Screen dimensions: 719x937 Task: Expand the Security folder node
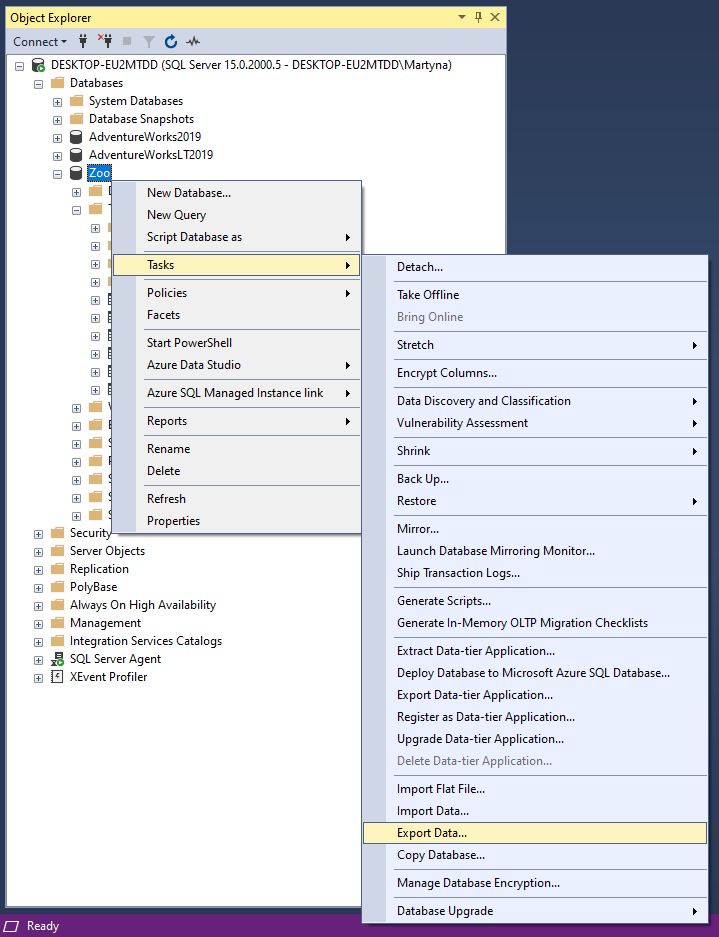pos(38,534)
